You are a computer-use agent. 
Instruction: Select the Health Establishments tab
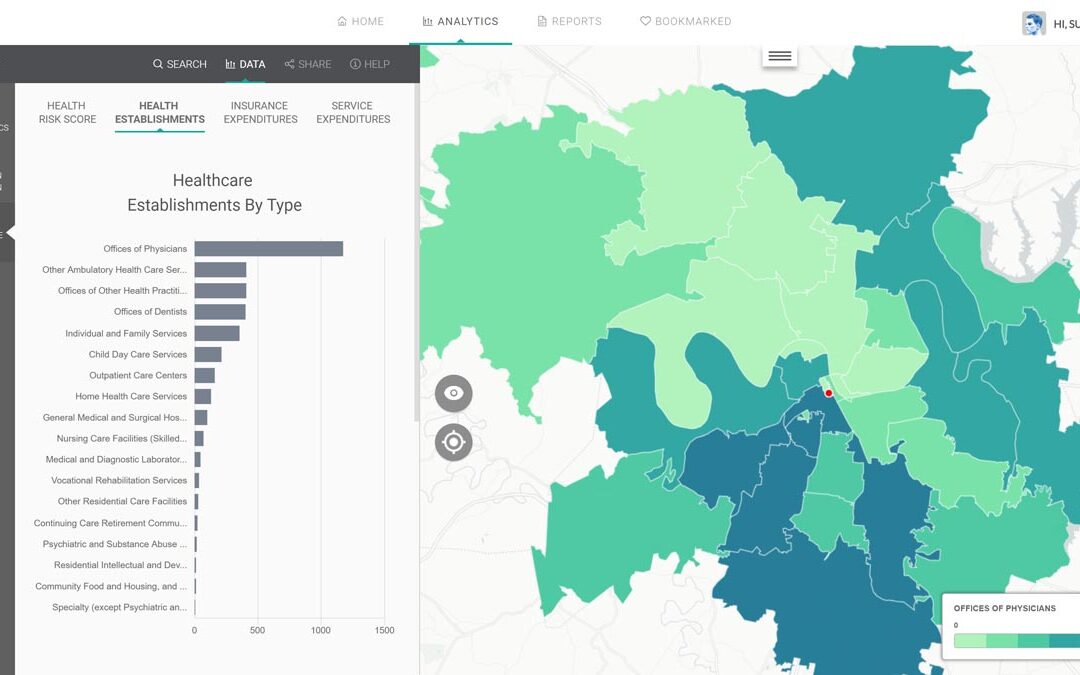(159, 112)
